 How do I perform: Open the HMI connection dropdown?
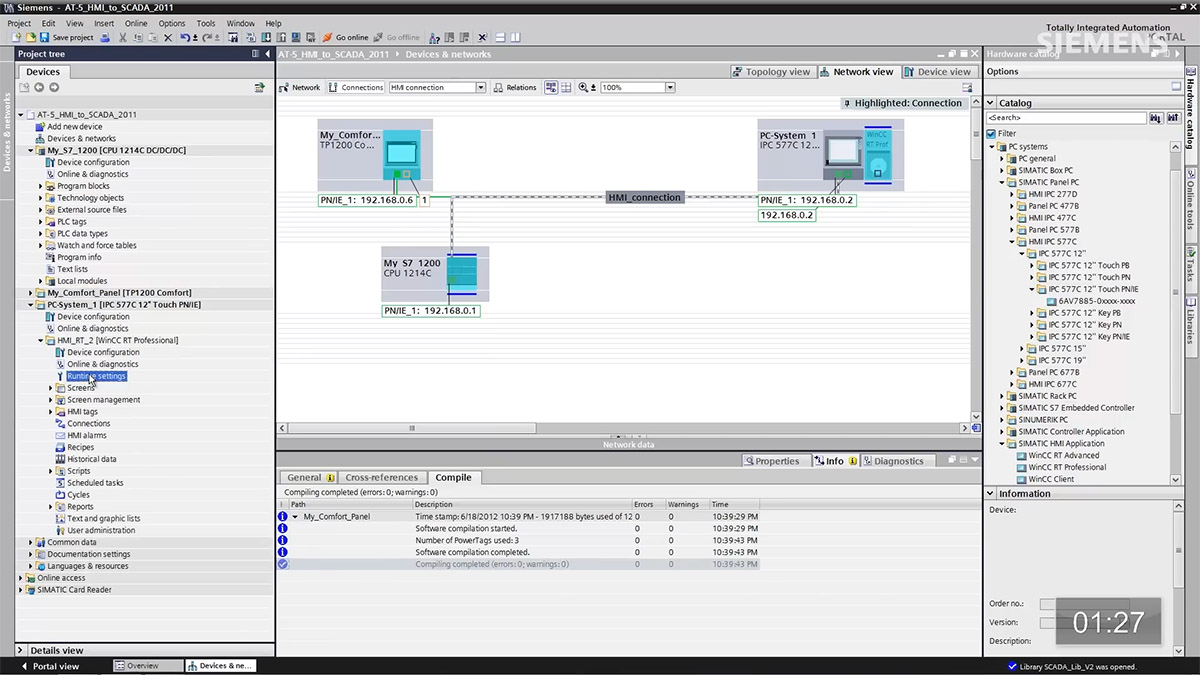tap(481, 87)
